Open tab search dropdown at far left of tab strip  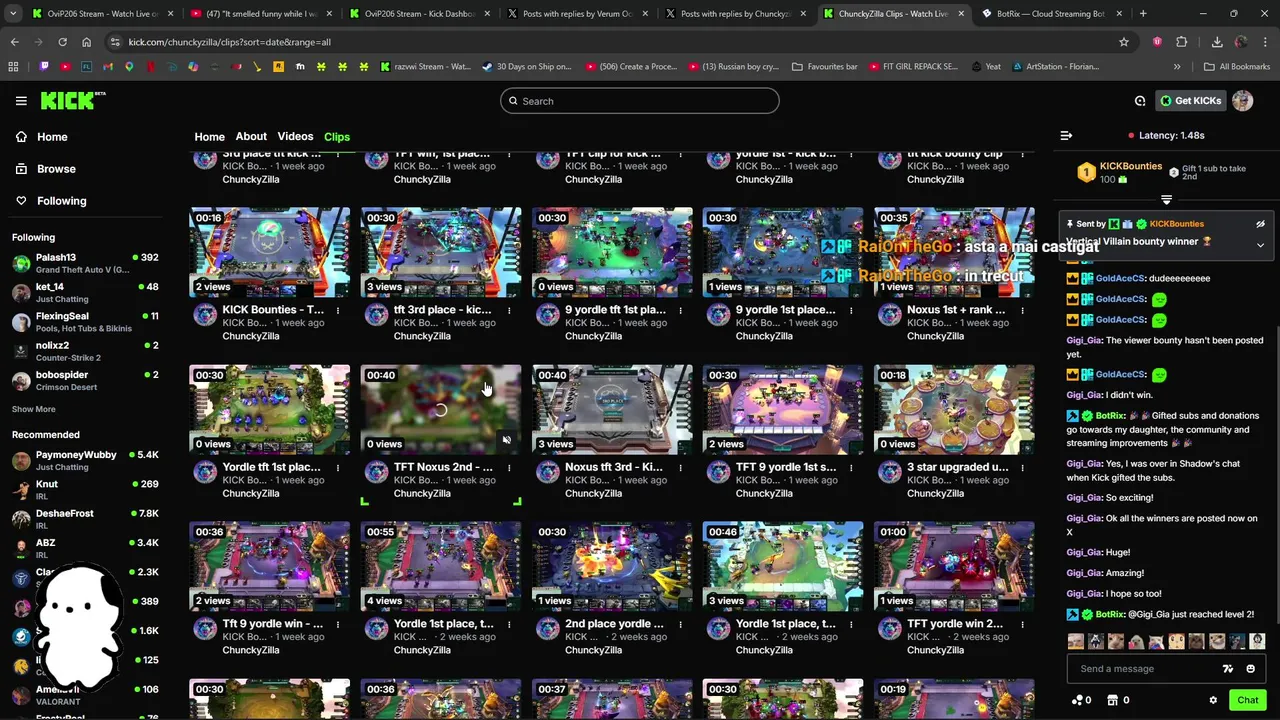12,14
